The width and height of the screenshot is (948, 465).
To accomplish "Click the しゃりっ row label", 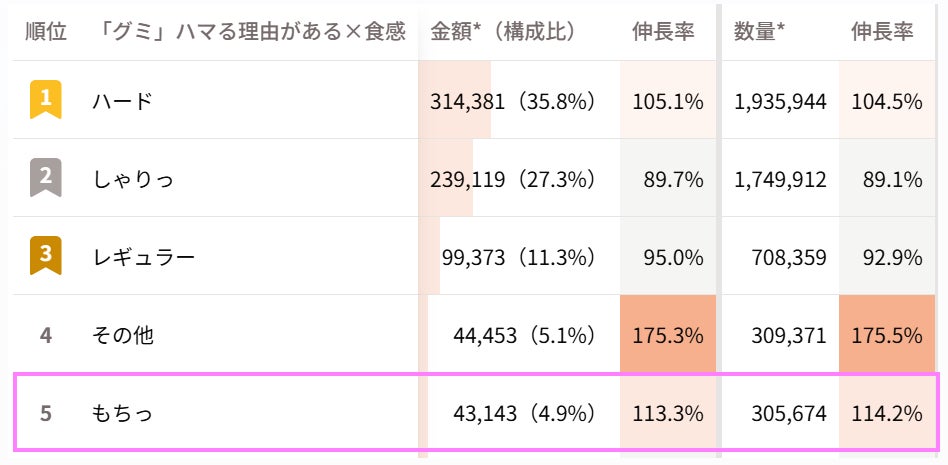I will tap(133, 180).
